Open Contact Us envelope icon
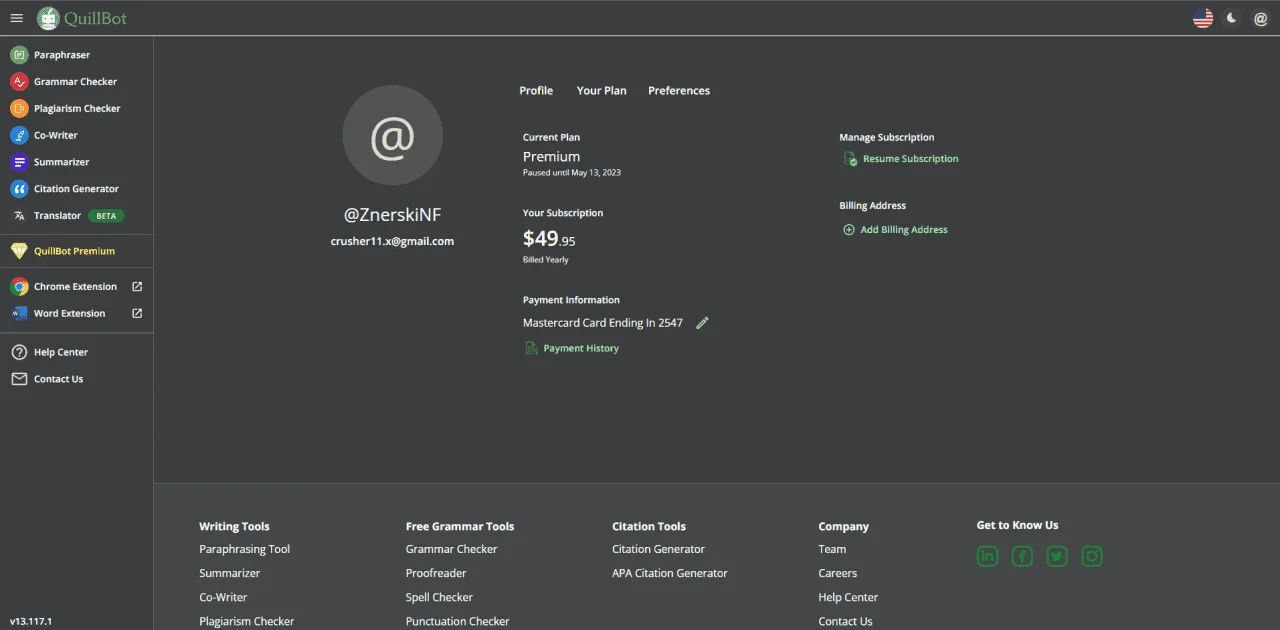Viewport: 1280px width, 630px height. 19,379
